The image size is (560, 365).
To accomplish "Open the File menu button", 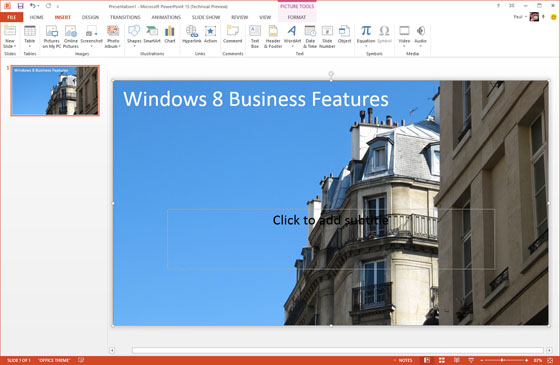I will tap(11, 17).
